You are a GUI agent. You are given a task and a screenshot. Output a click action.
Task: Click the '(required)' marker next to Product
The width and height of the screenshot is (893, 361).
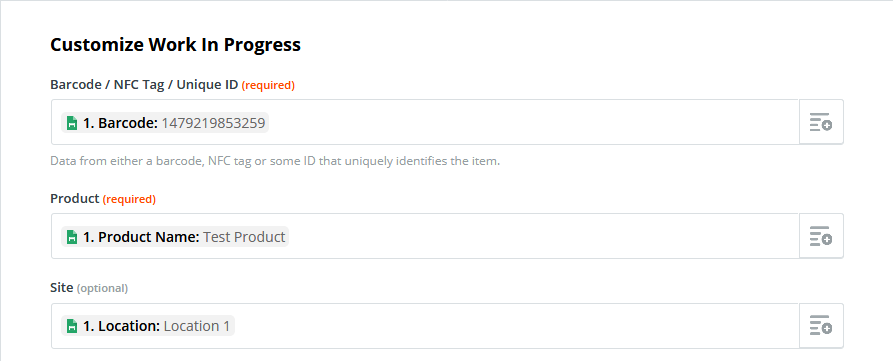pos(129,199)
